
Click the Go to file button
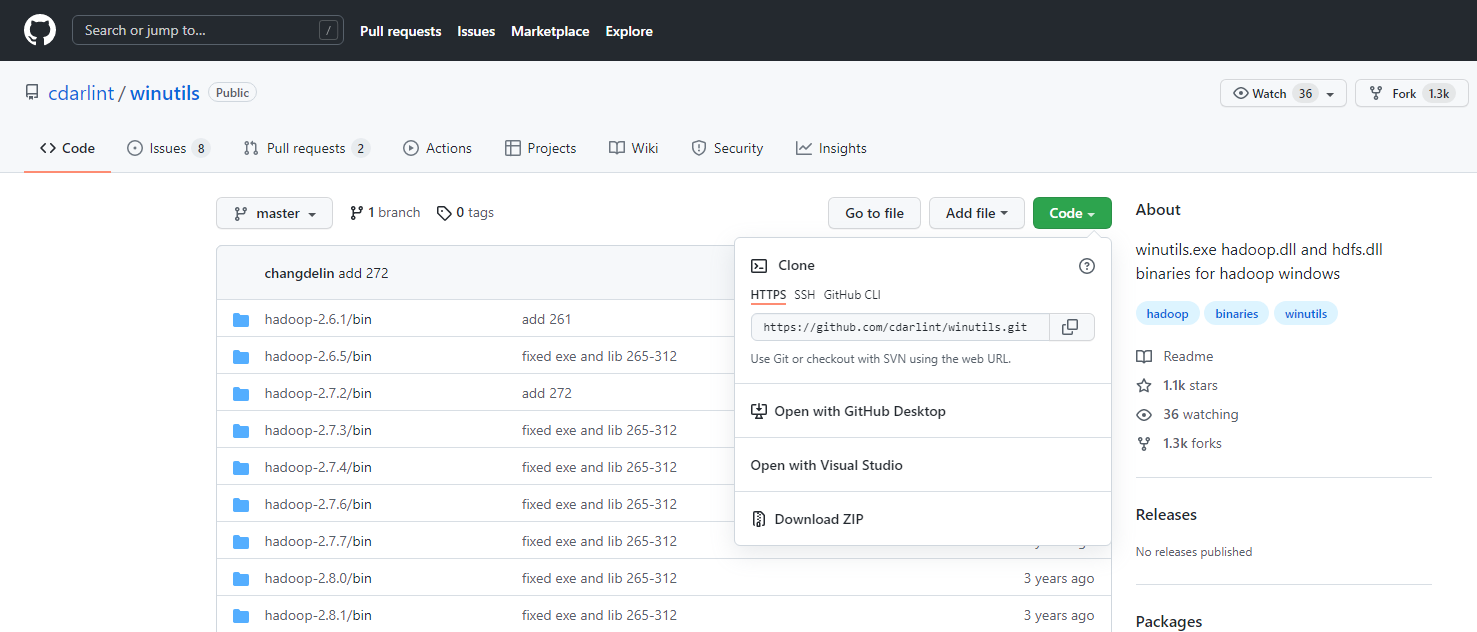tap(874, 213)
